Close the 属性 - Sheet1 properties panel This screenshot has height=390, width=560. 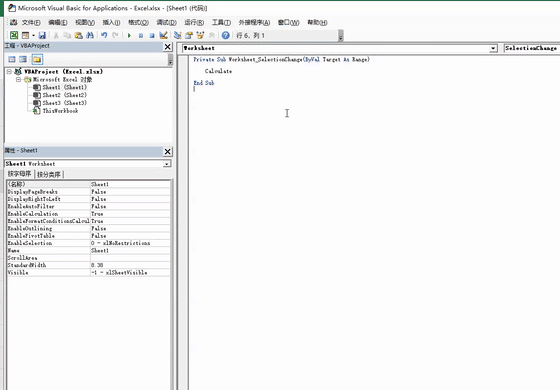(168, 151)
